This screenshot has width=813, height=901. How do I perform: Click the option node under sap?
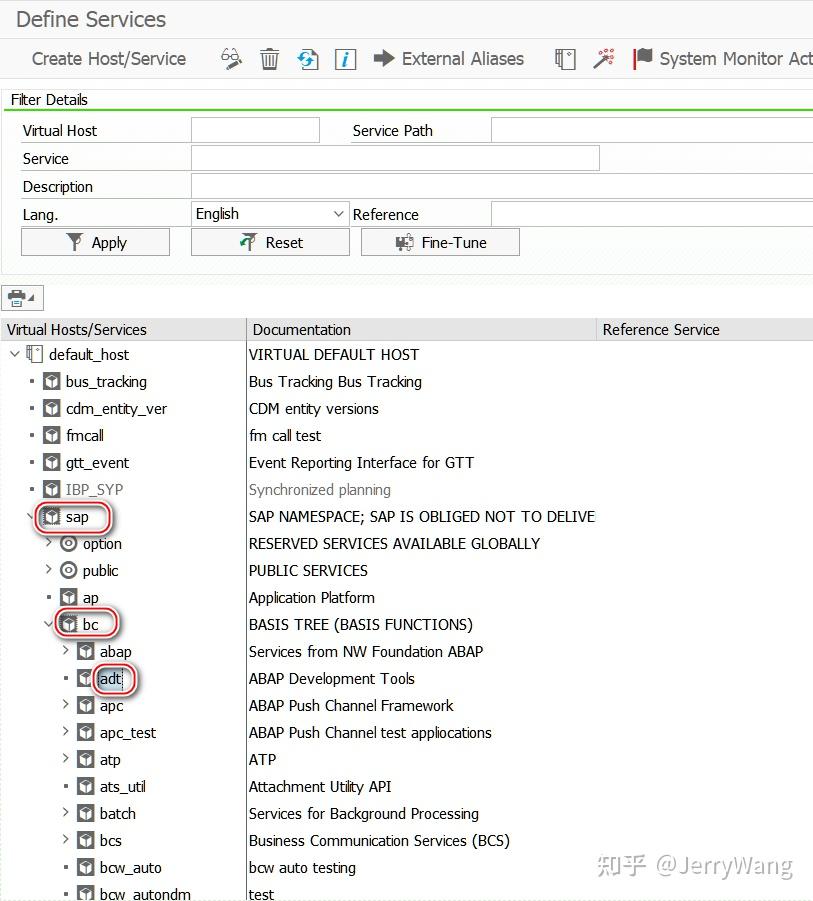tap(103, 543)
